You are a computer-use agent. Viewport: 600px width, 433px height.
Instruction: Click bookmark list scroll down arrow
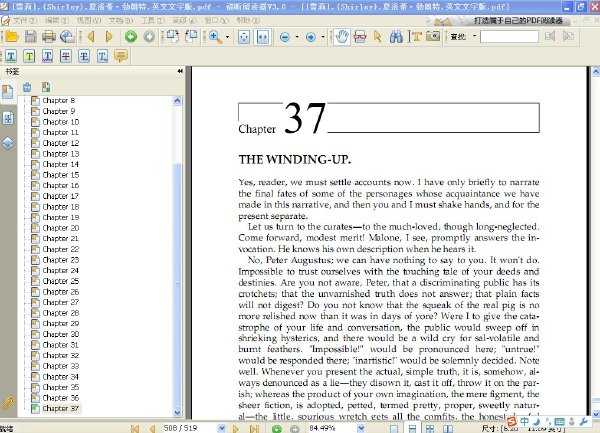(177, 412)
